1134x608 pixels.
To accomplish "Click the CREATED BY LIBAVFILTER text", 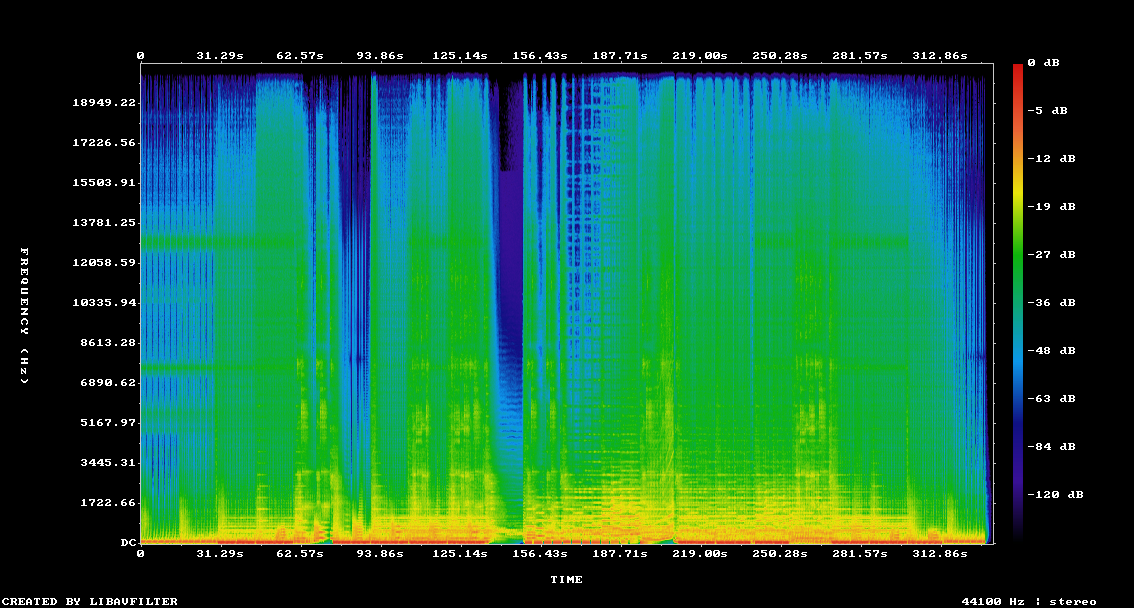I will 91,601.
